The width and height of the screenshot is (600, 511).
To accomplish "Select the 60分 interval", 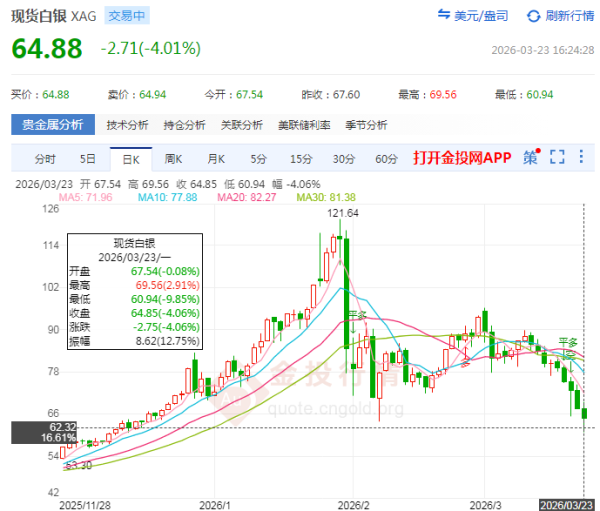I will (x=386, y=159).
